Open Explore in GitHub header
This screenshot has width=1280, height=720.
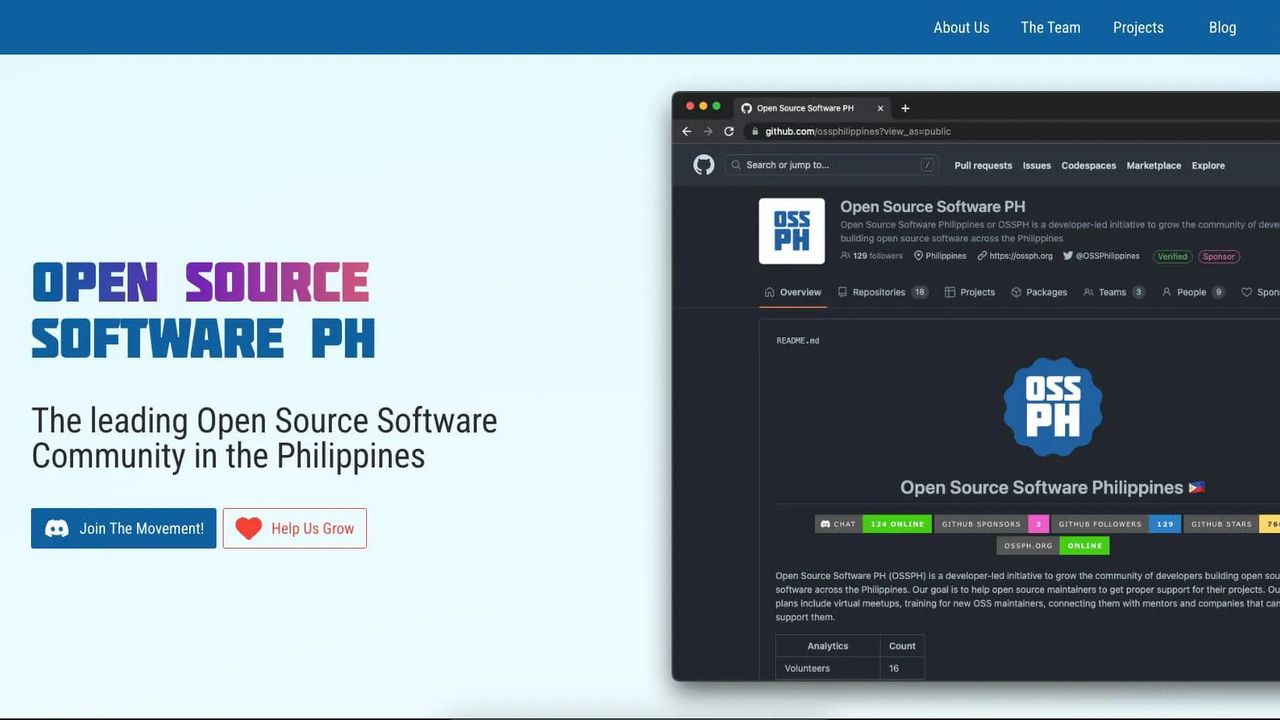coord(1208,165)
